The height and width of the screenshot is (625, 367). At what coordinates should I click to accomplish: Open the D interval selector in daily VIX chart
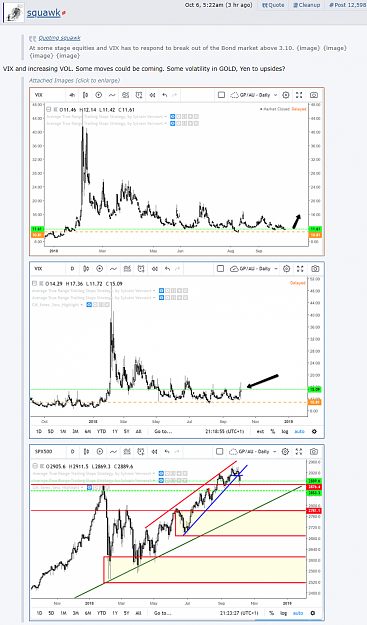click(73, 269)
